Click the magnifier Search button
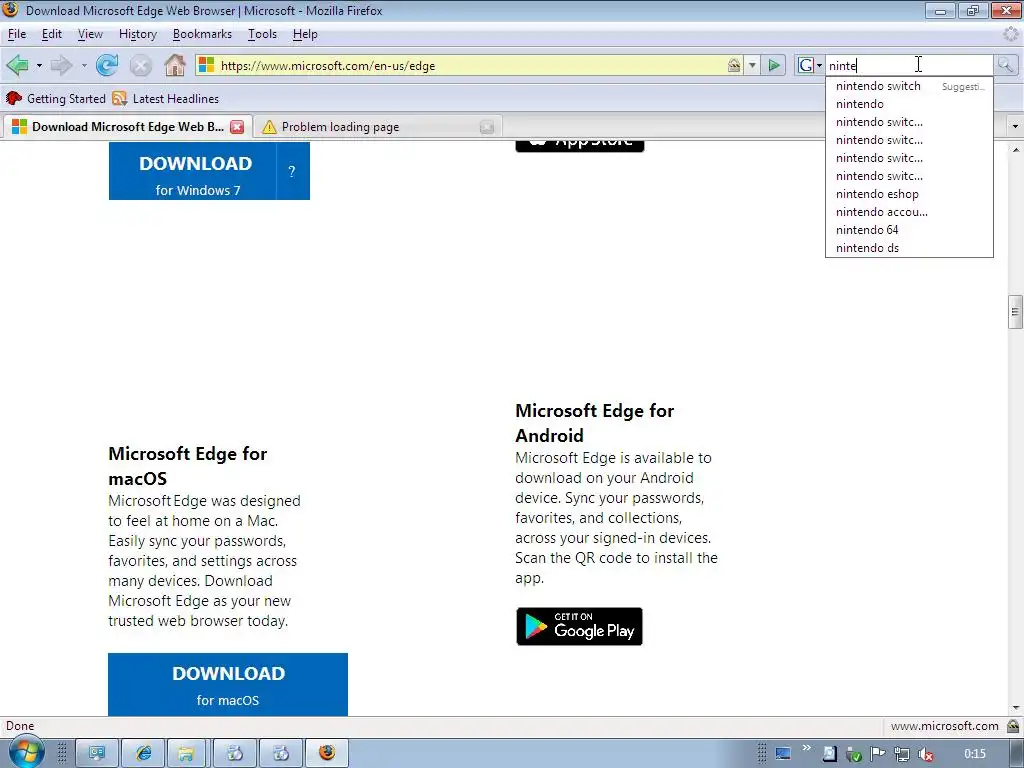Viewport: 1024px width, 768px height. [1005, 65]
